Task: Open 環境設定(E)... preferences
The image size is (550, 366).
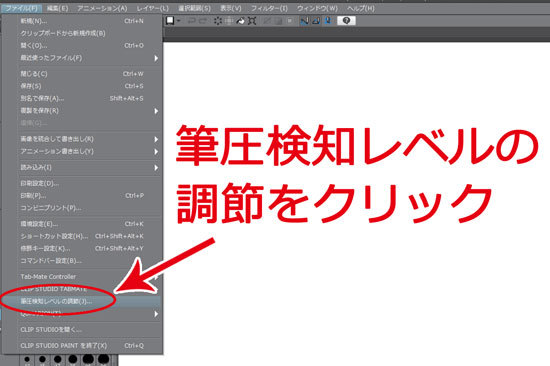Action: (82, 224)
